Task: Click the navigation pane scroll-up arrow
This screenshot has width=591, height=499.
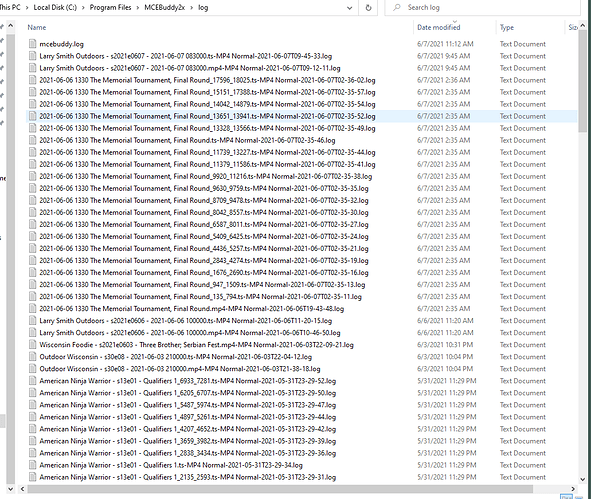Action: (x=11, y=26)
